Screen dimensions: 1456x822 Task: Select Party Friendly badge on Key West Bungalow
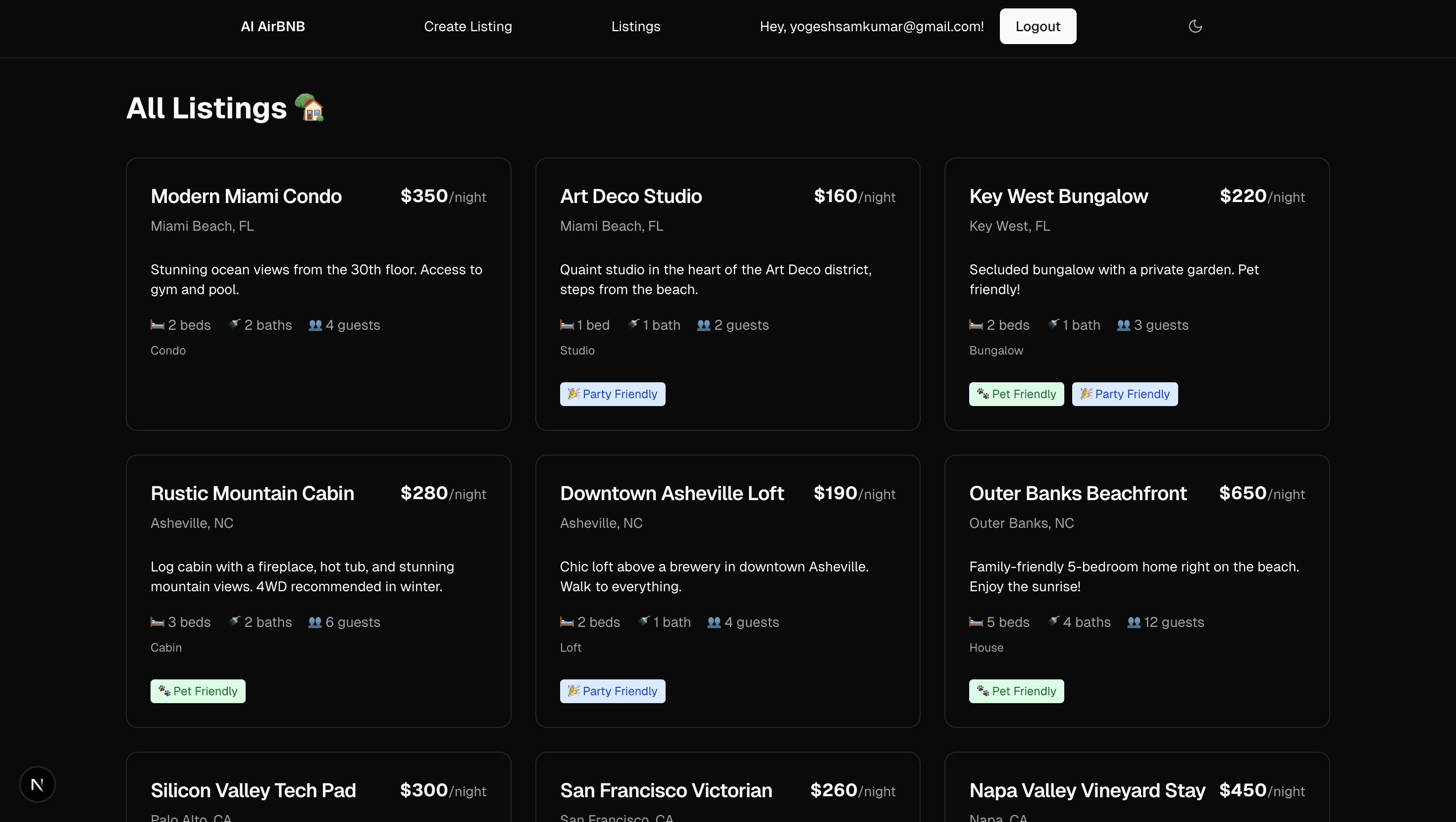pyautogui.click(x=1124, y=394)
